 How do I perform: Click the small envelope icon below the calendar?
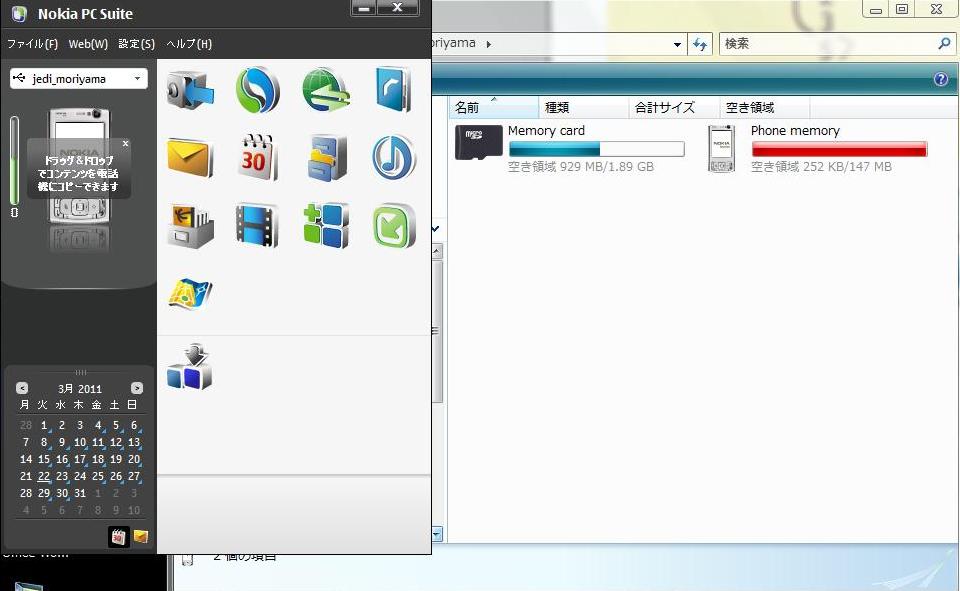pyautogui.click(x=141, y=536)
